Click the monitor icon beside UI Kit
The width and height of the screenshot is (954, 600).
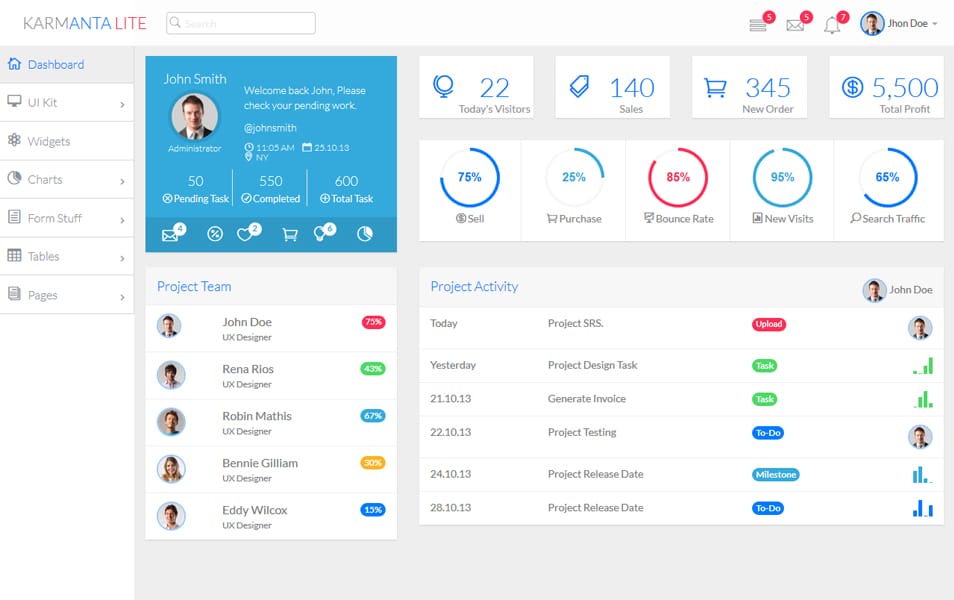click(14, 101)
